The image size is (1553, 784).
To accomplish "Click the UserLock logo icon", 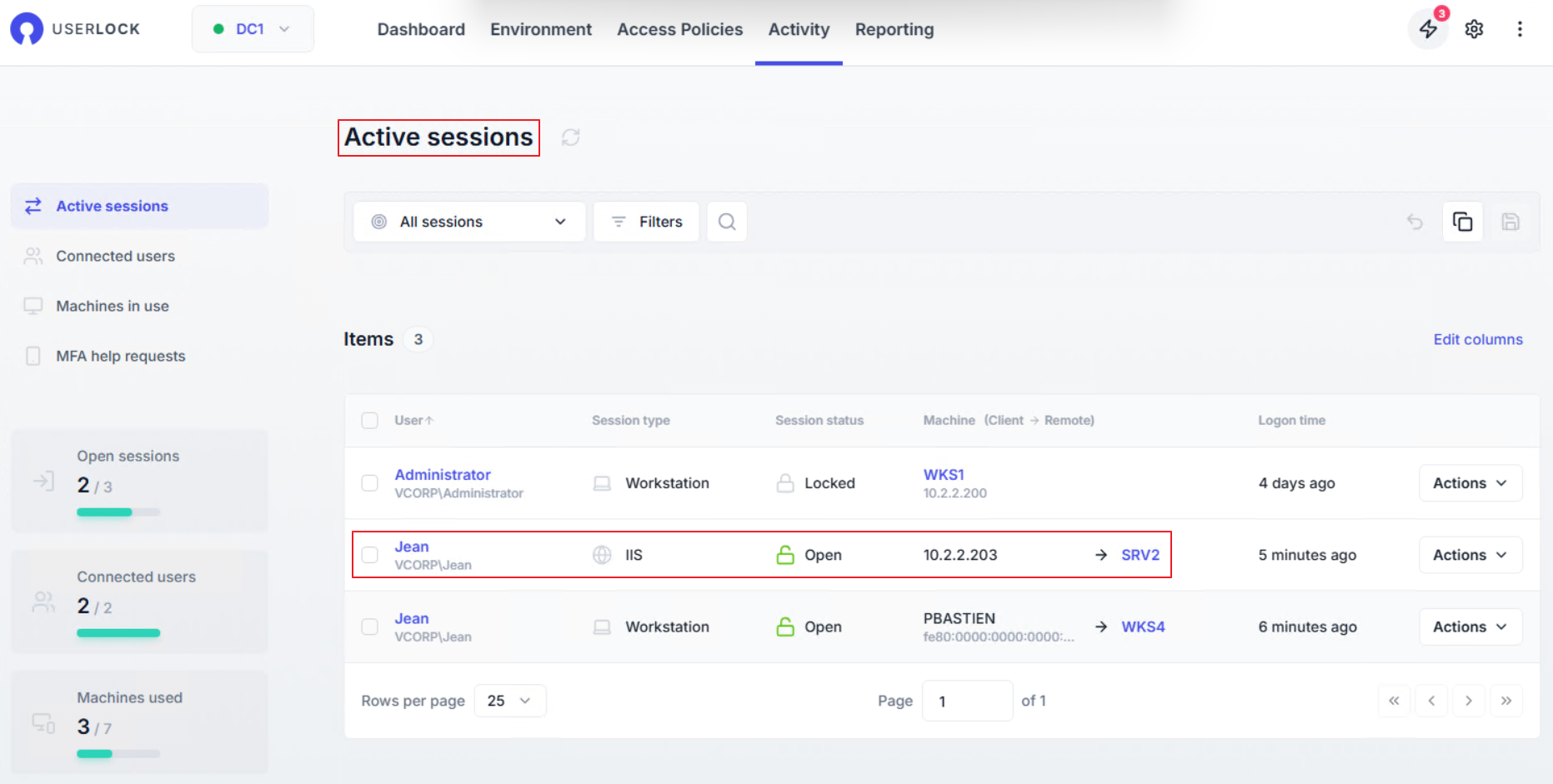I will [27, 29].
